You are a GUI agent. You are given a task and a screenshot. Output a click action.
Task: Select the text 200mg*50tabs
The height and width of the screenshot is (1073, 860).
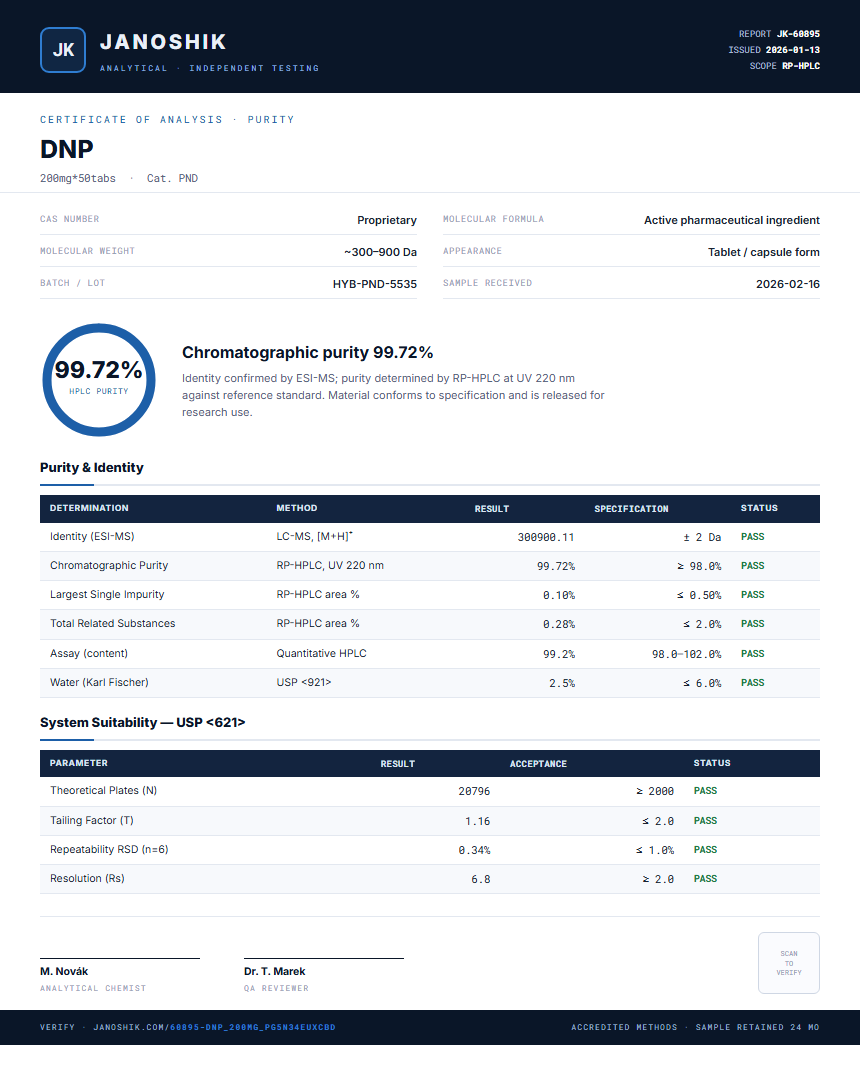click(77, 179)
